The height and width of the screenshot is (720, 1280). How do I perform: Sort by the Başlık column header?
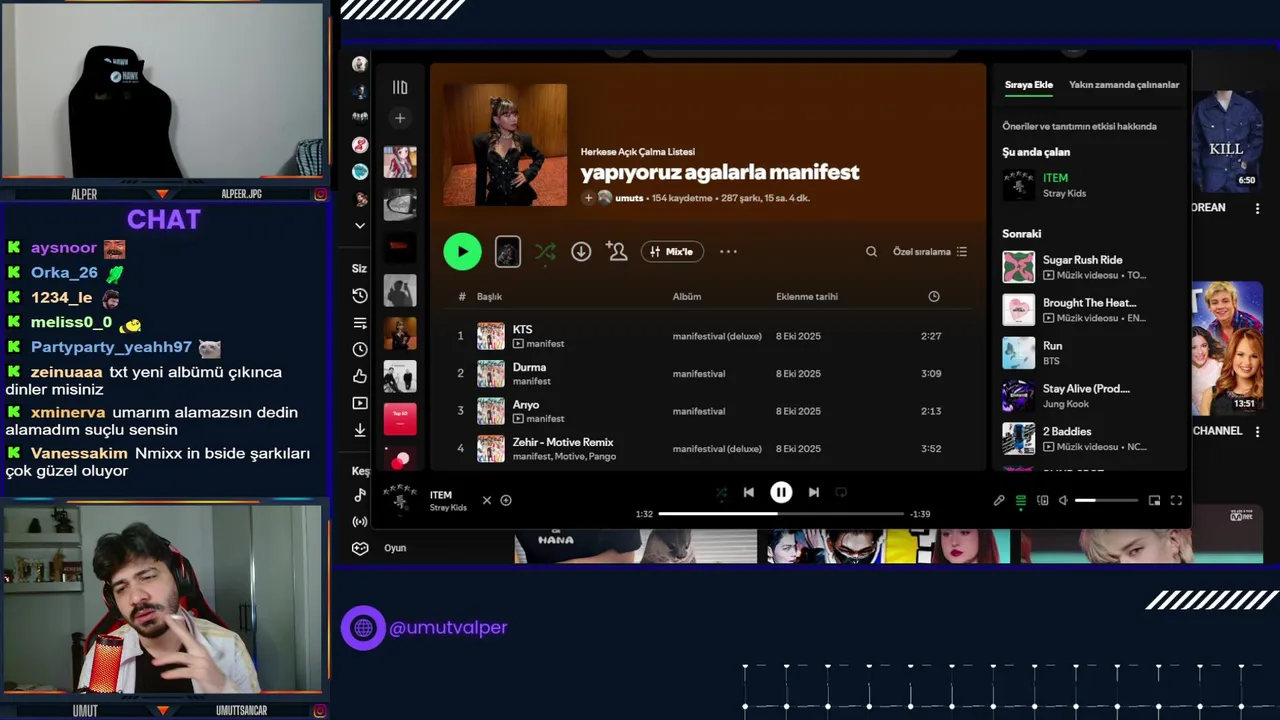pos(489,297)
